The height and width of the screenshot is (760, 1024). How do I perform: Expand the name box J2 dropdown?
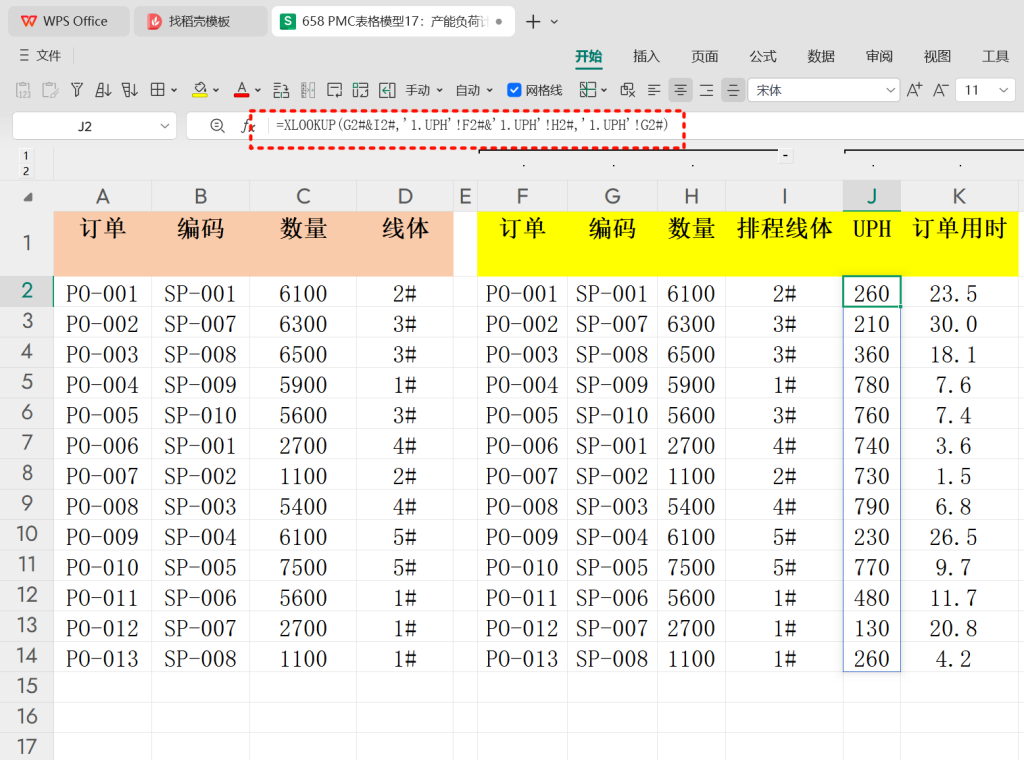pos(165,126)
